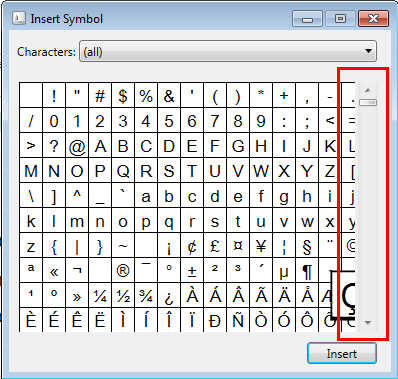This screenshot has height=379, width=398.
Task: Select the dollar sign $ symbol
Action: click(x=123, y=96)
